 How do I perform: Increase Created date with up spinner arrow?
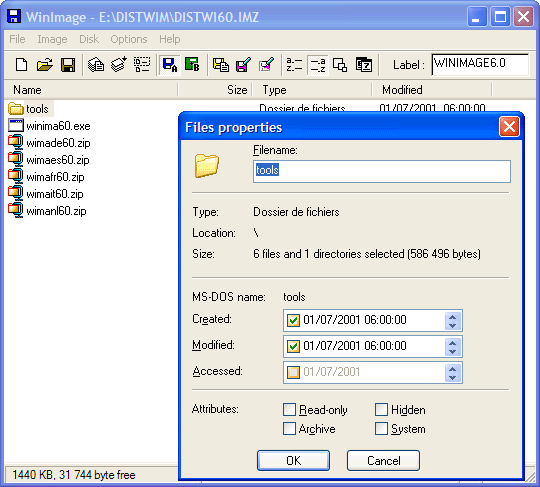coord(453,317)
